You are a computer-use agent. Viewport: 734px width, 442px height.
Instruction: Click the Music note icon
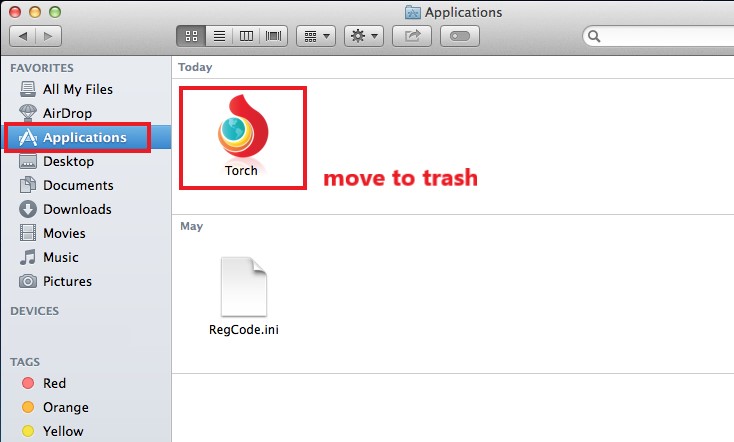[28, 257]
